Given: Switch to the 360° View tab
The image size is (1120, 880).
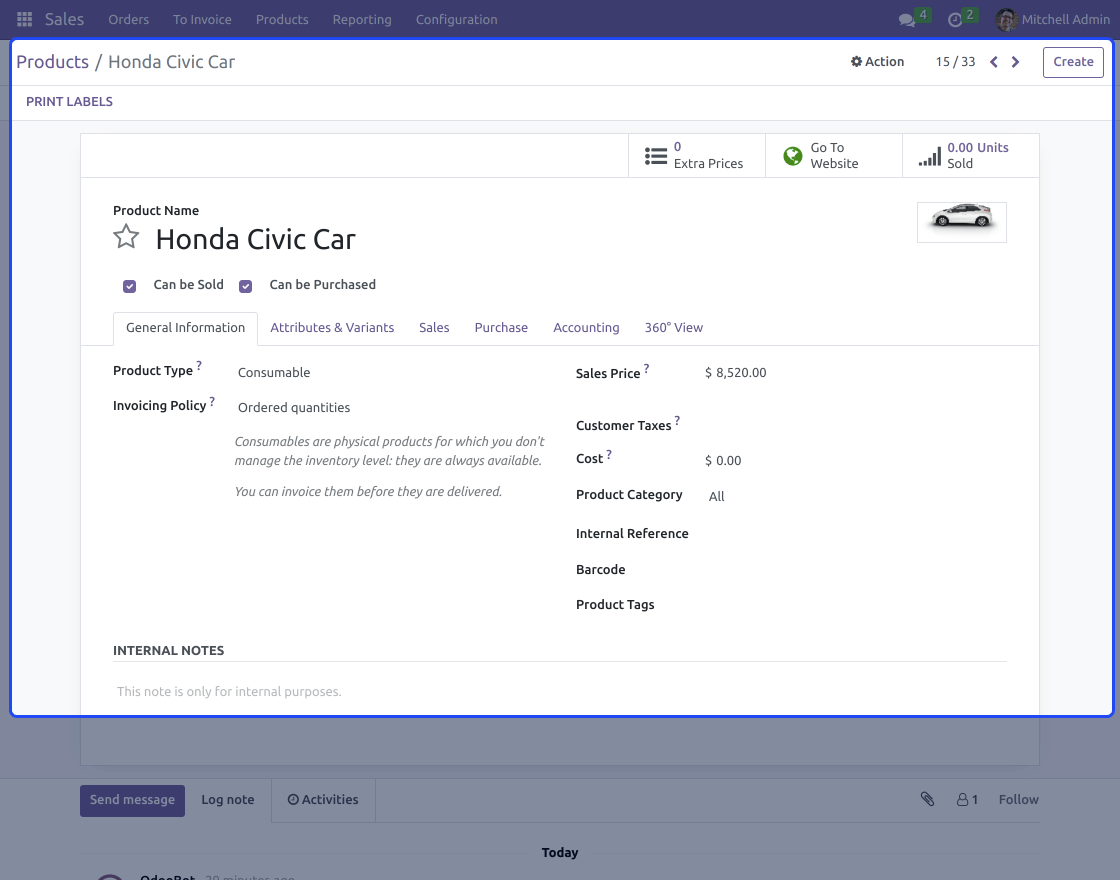Looking at the screenshot, I should 674,328.
